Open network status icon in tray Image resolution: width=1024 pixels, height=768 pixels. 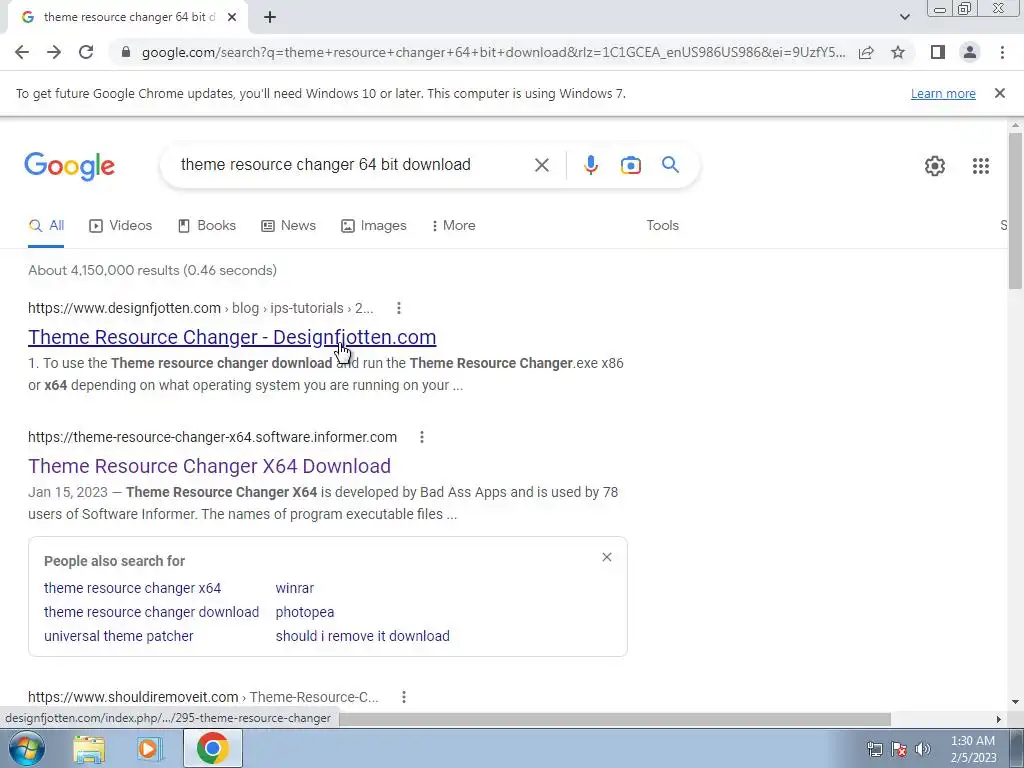[874, 749]
